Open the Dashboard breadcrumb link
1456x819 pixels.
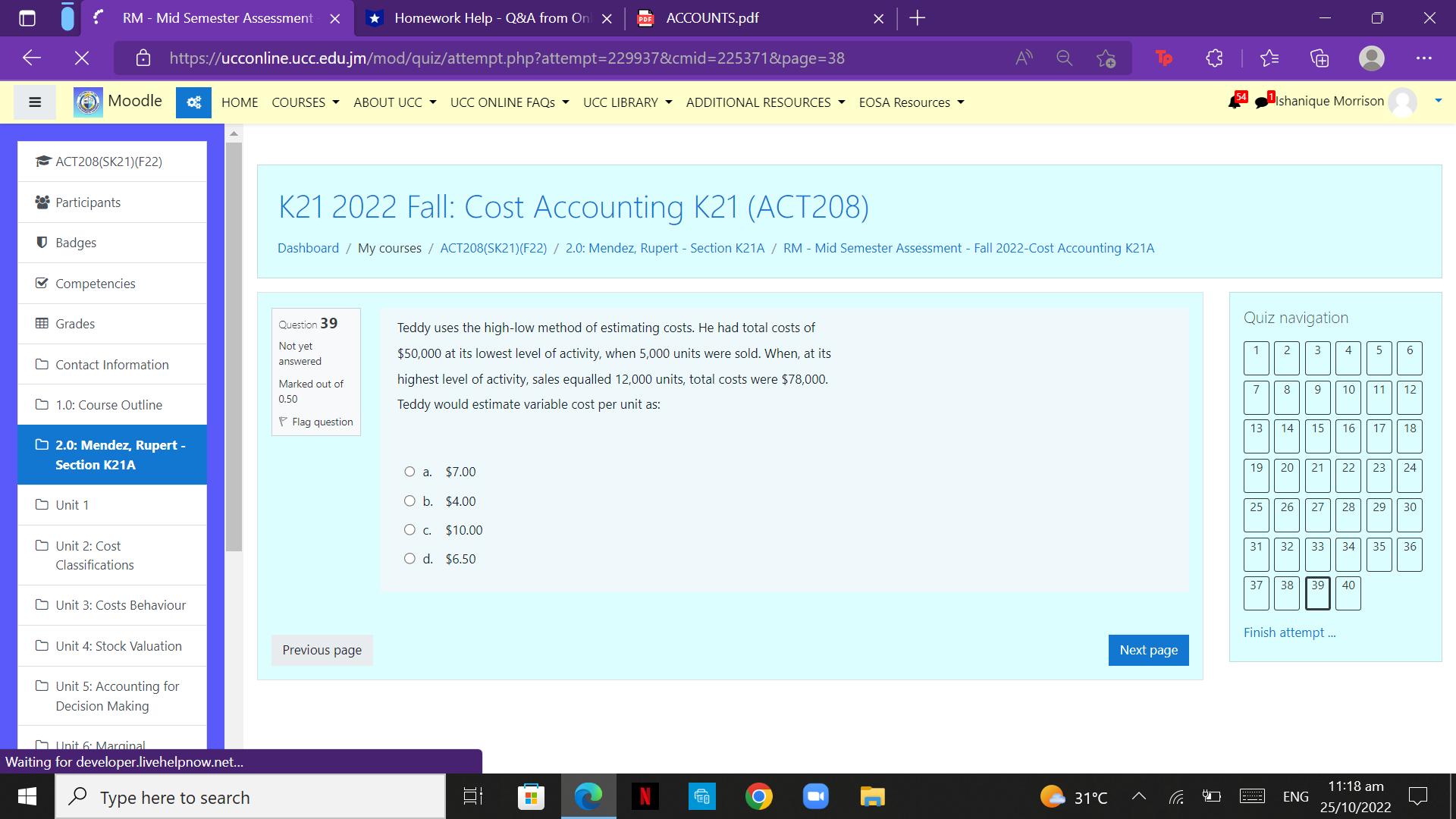pyautogui.click(x=308, y=247)
